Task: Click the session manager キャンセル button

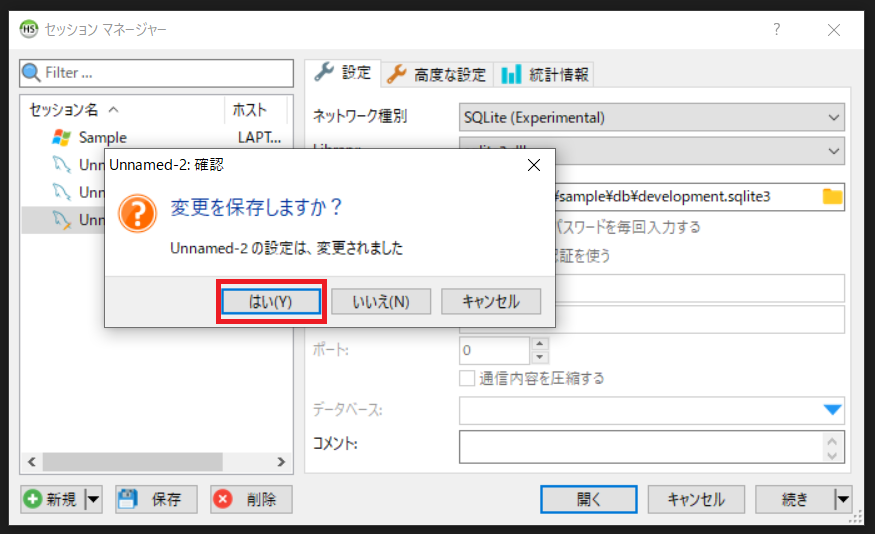Action: pyautogui.click(x=696, y=499)
